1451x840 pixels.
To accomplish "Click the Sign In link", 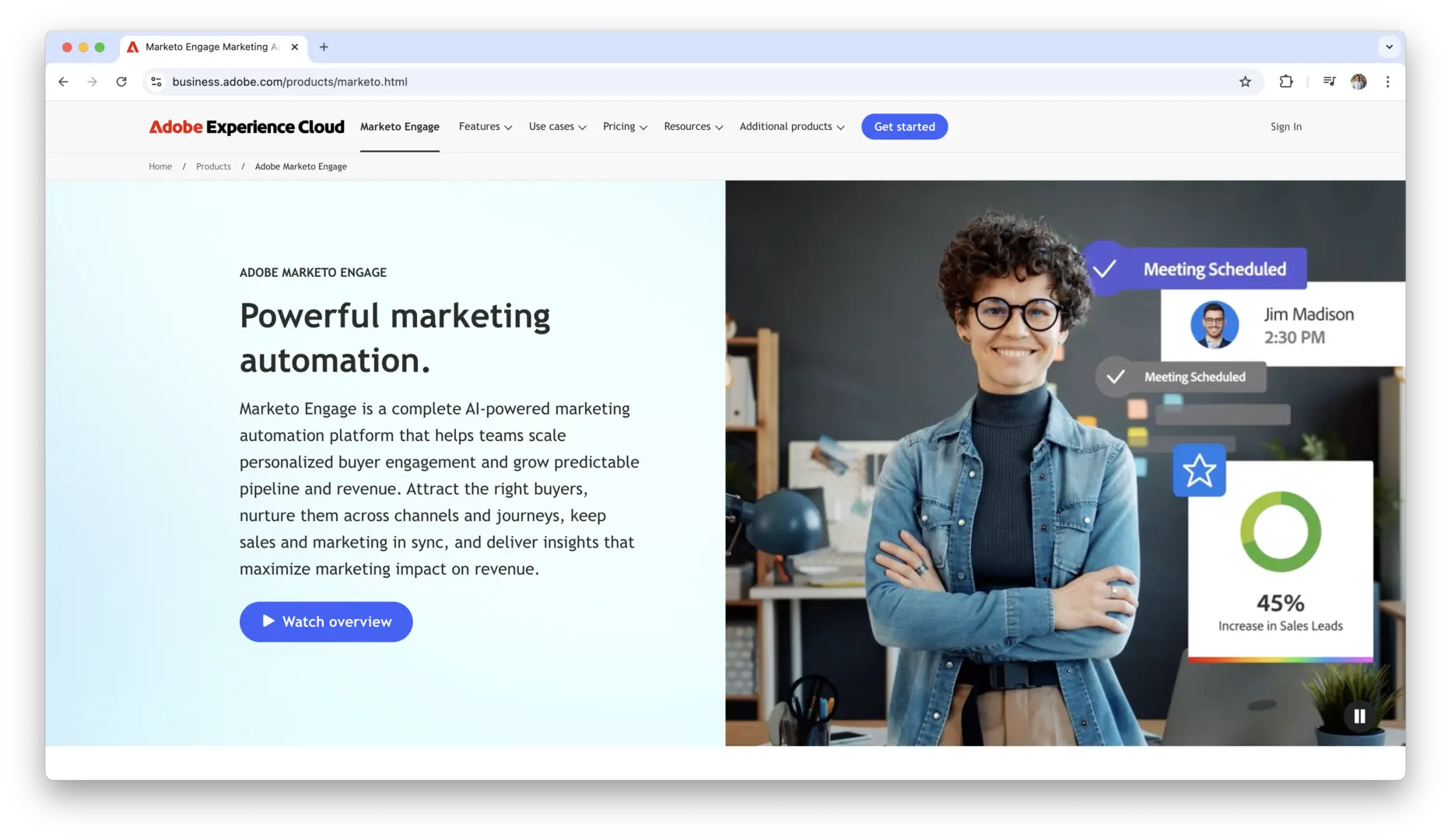I will (1286, 127).
